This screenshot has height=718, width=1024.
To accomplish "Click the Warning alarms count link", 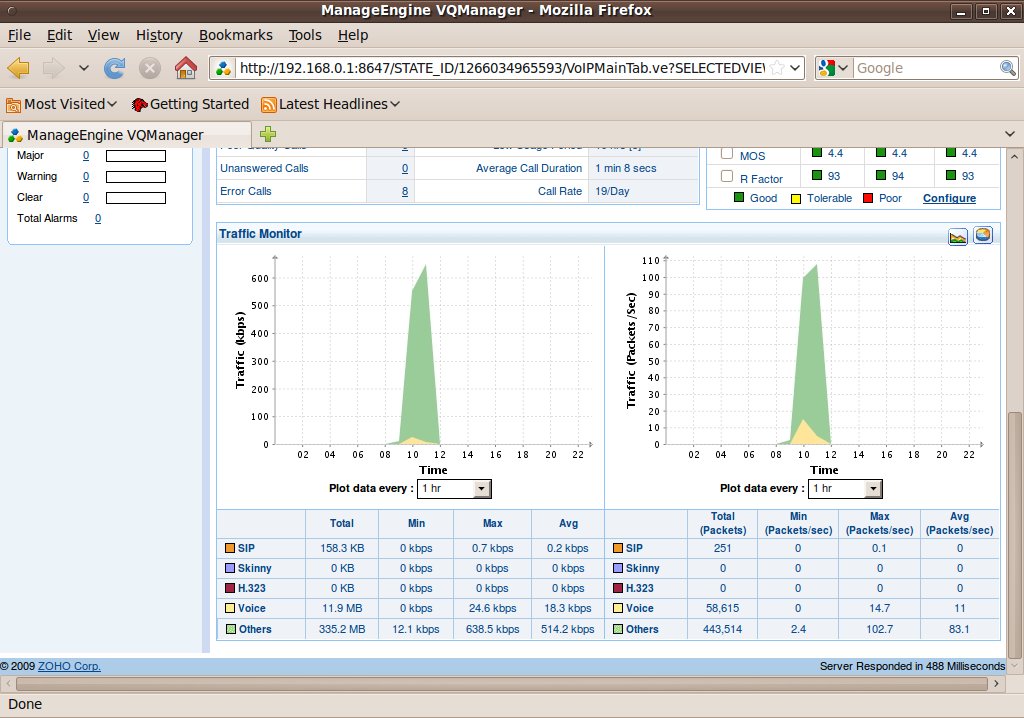I will [x=86, y=176].
